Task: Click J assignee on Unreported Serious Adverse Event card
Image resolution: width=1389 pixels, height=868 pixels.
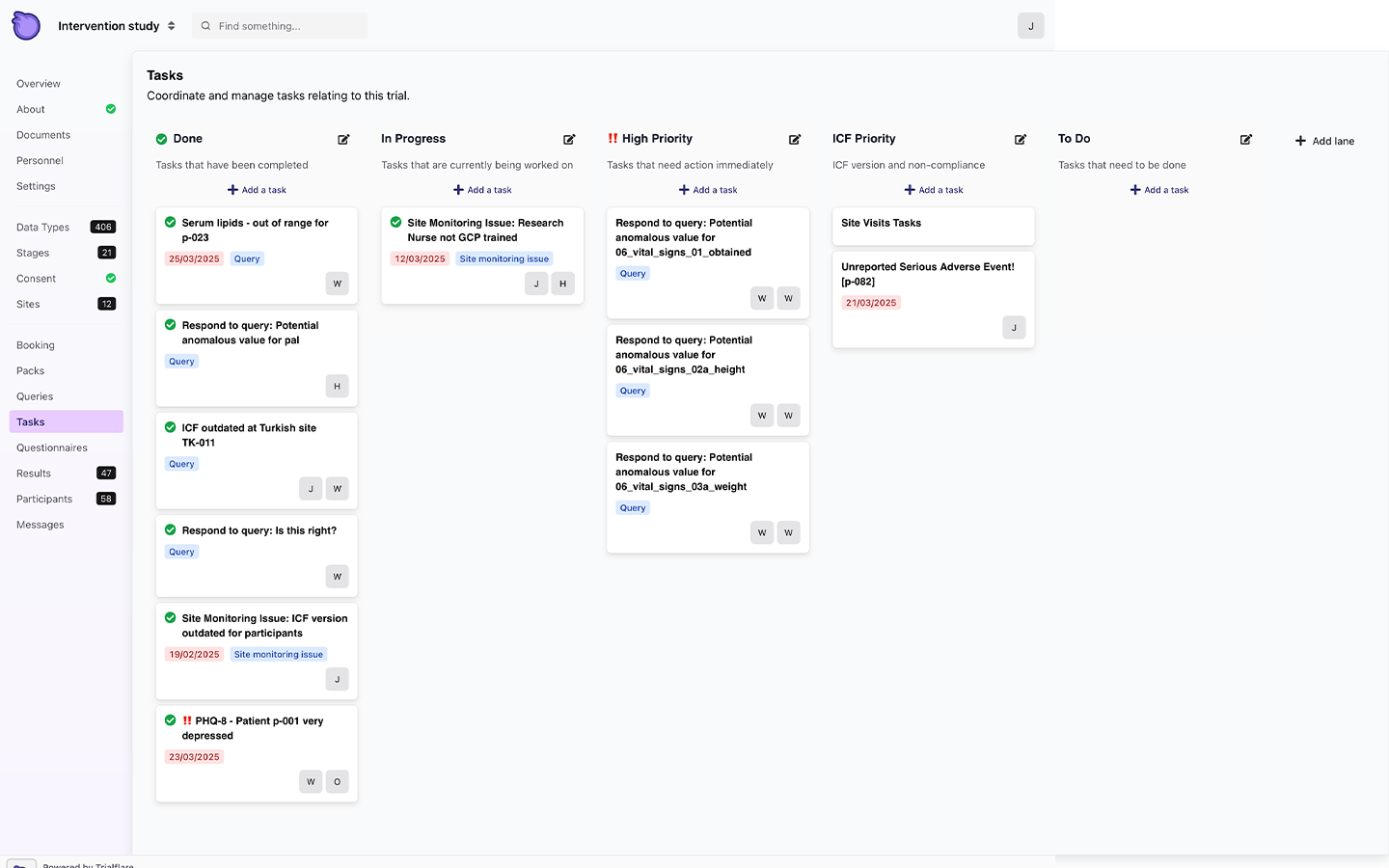Action: click(x=1014, y=328)
